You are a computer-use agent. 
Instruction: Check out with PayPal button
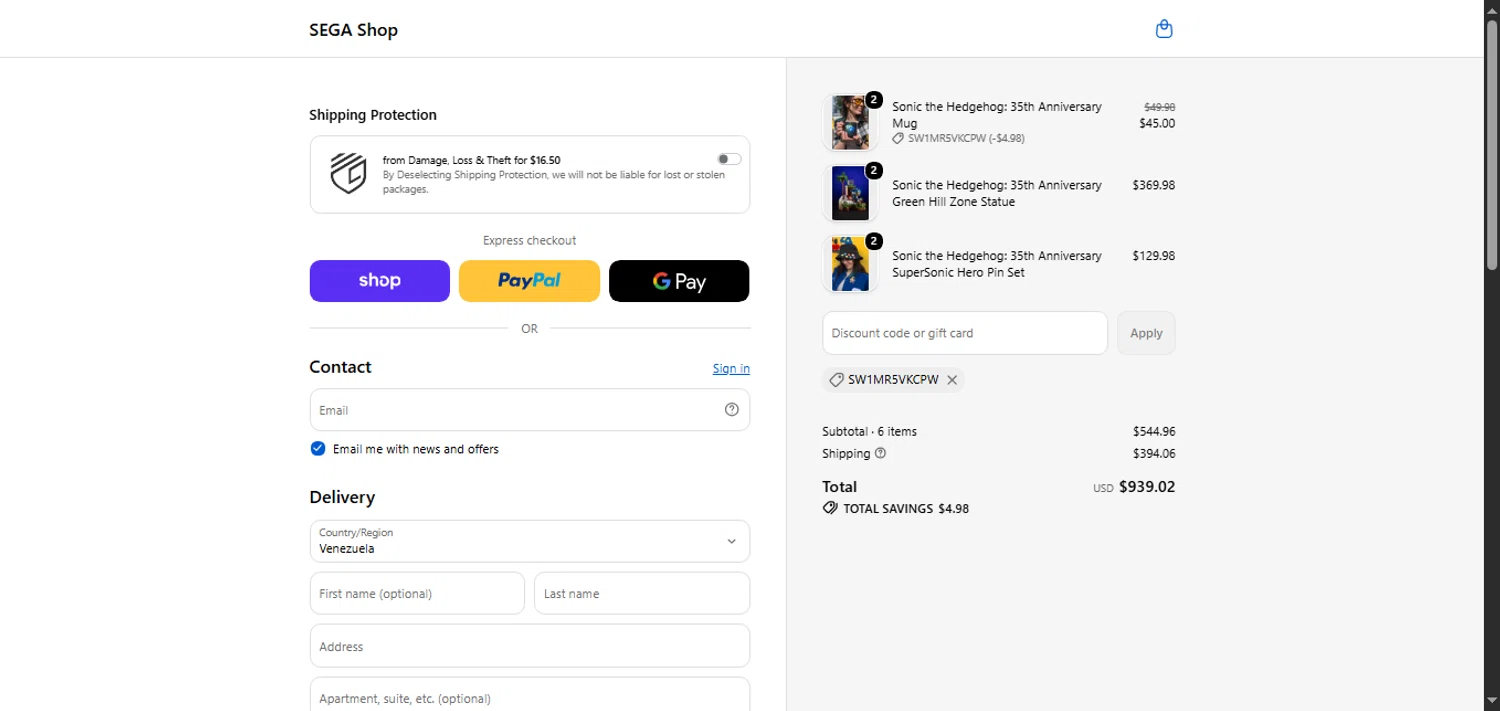[529, 281]
